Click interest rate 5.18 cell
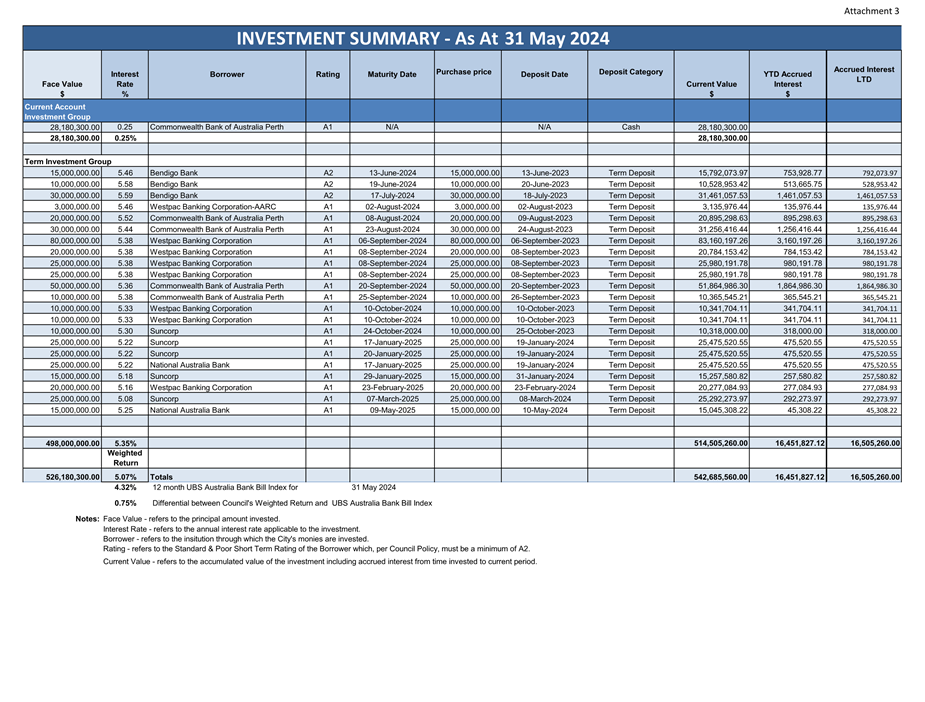 click(x=125, y=376)
